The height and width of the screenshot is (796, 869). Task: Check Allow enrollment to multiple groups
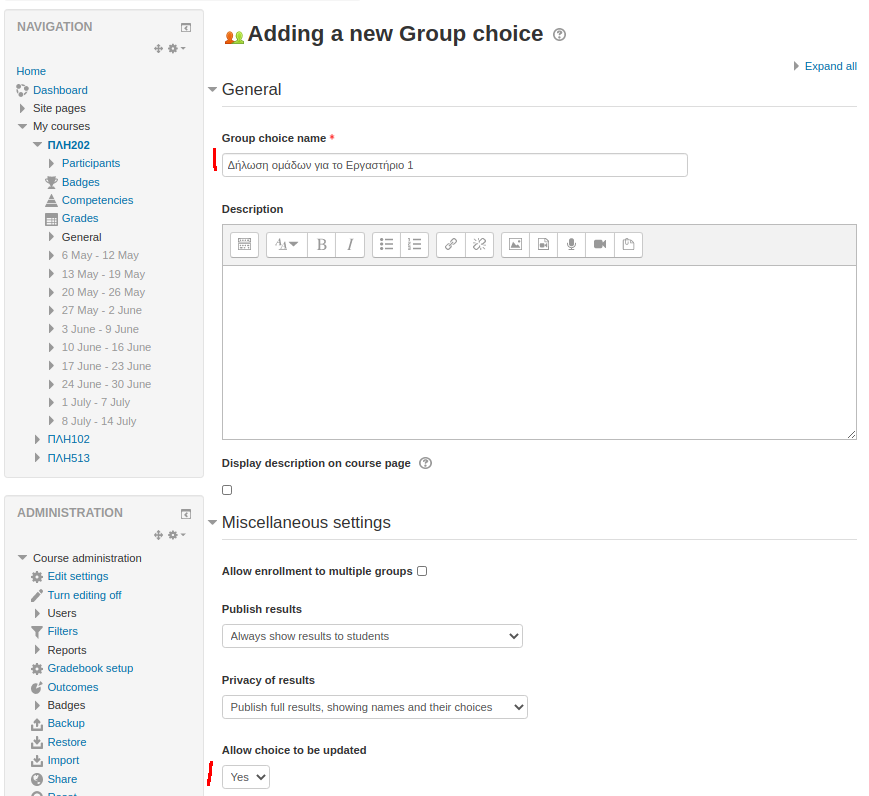(x=422, y=571)
